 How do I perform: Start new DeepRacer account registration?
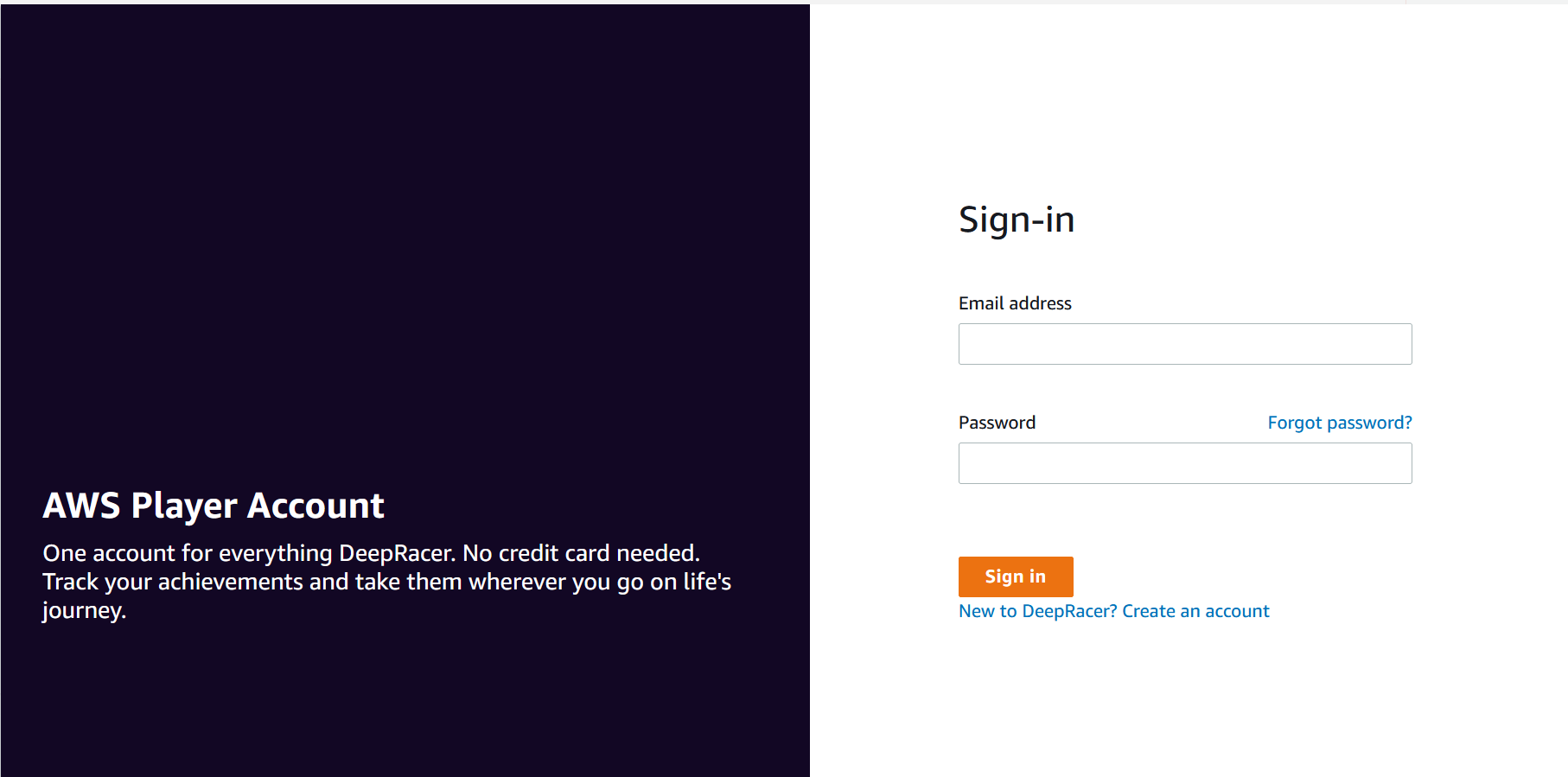coord(1195,610)
